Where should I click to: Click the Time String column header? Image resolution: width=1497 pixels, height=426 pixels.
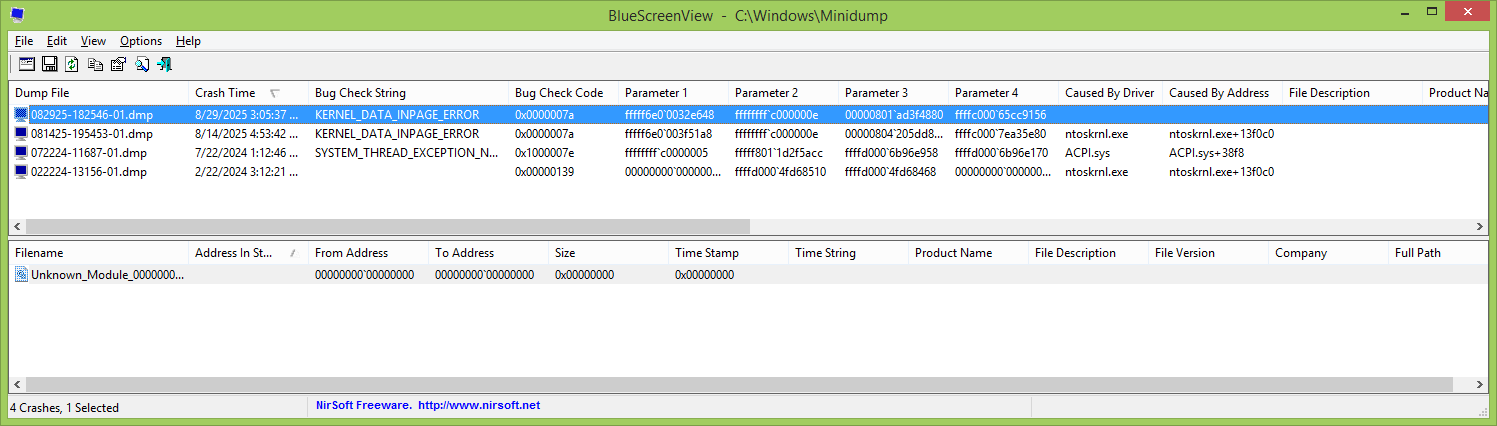coord(849,253)
